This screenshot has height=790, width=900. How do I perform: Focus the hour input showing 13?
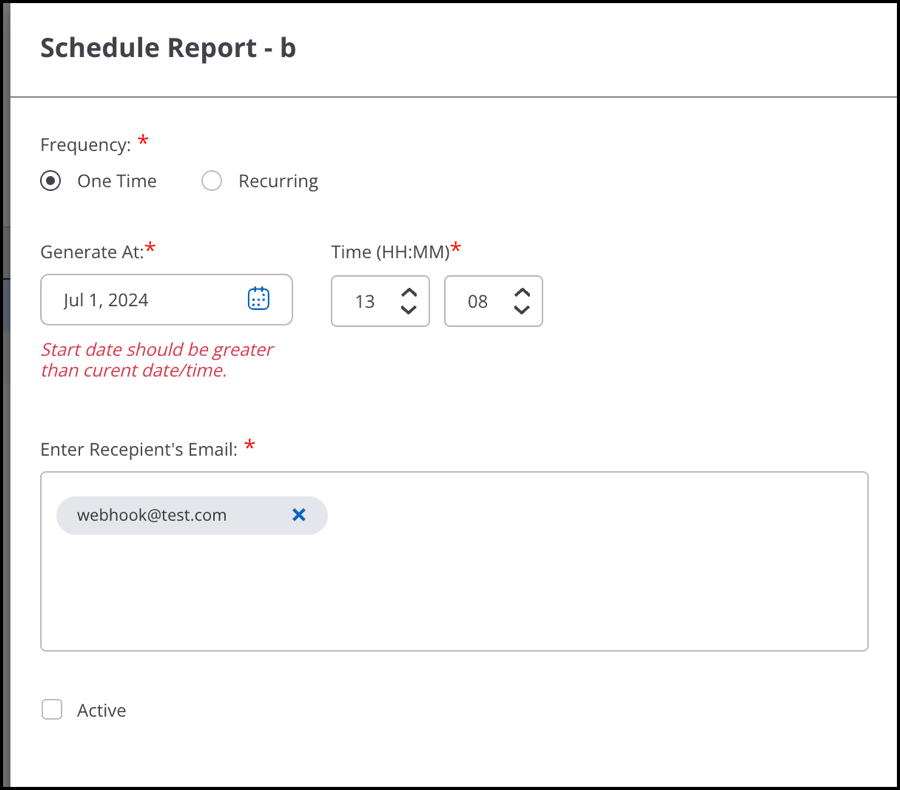(365, 301)
